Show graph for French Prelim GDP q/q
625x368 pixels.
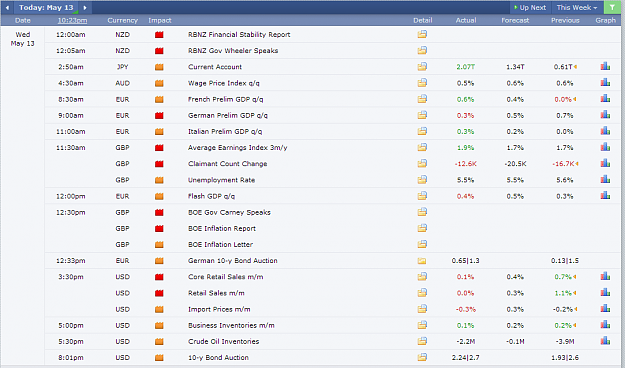coord(605,98)
